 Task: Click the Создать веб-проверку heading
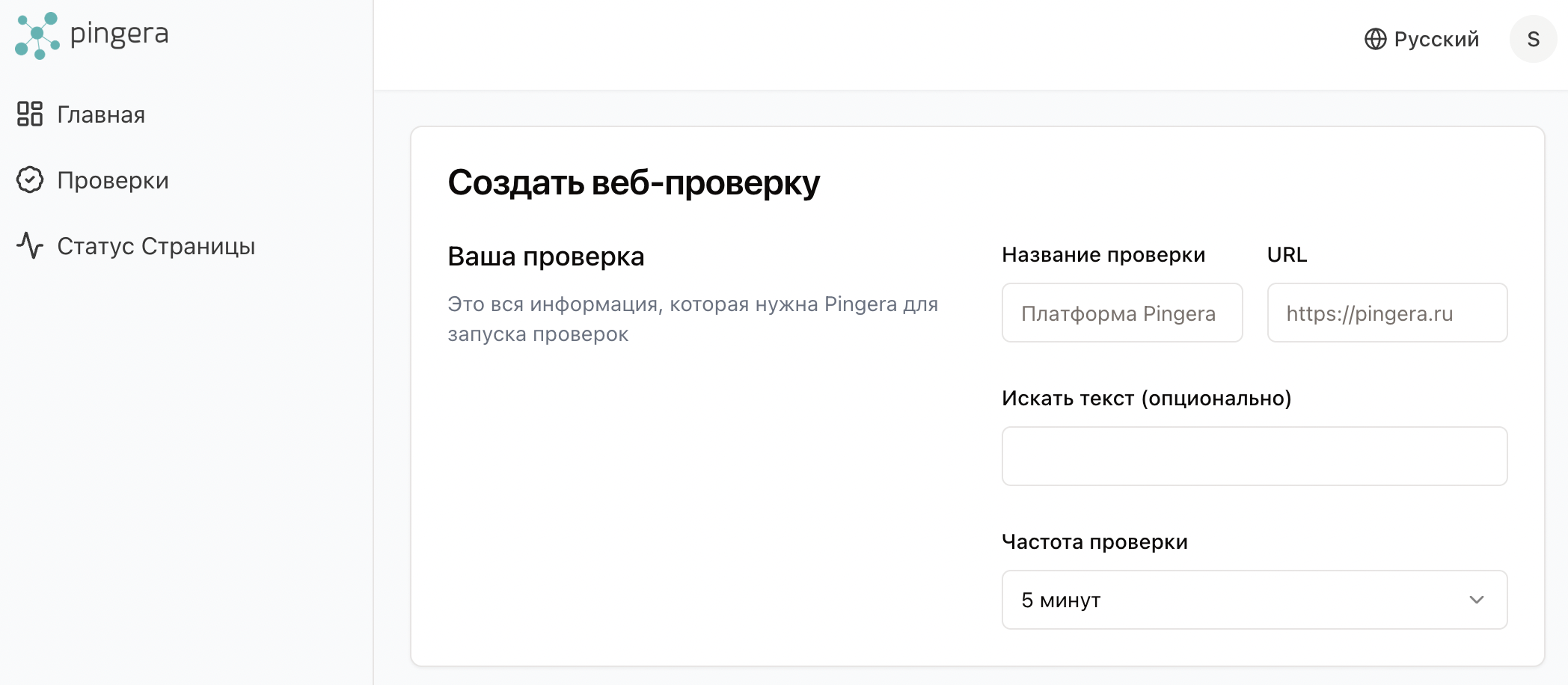tap(634, 181)
